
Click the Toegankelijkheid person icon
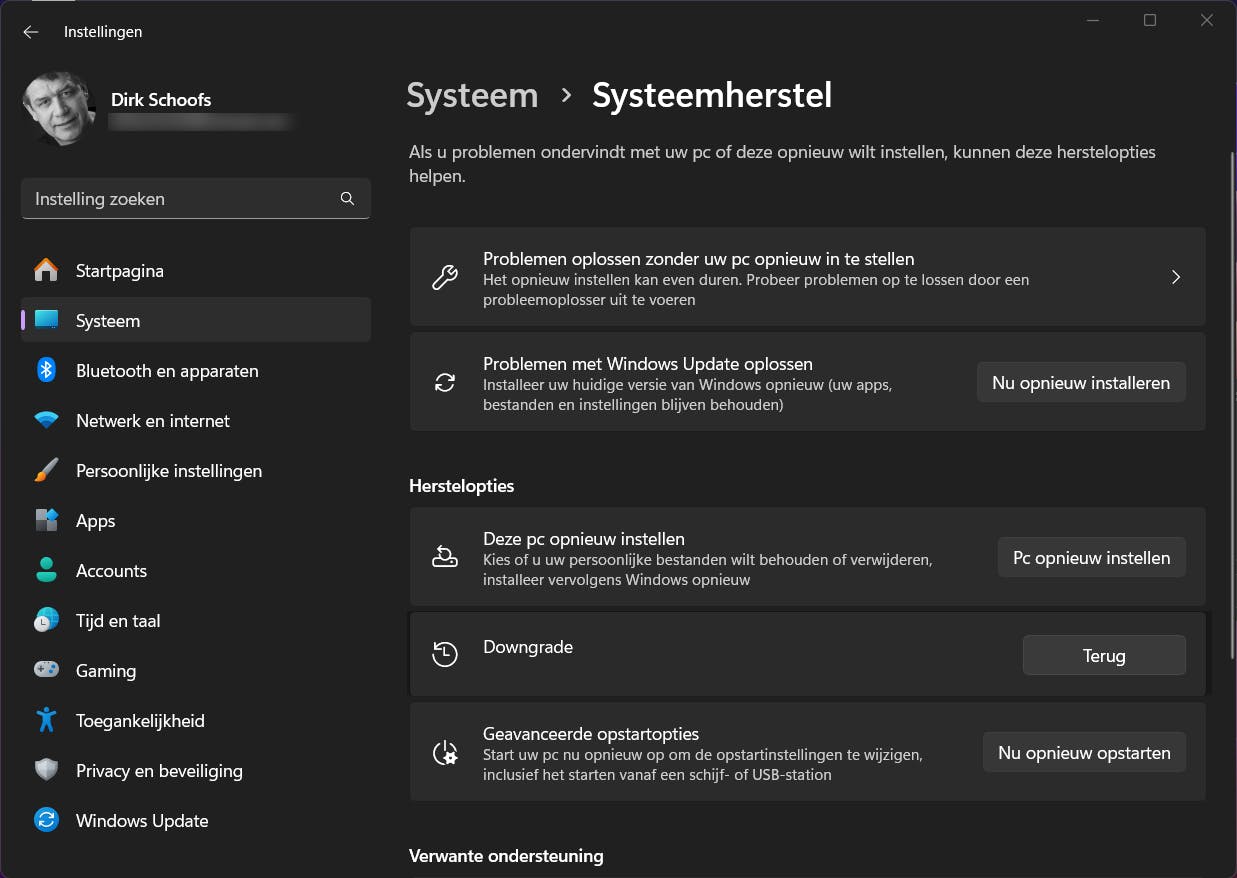[46, 721]
